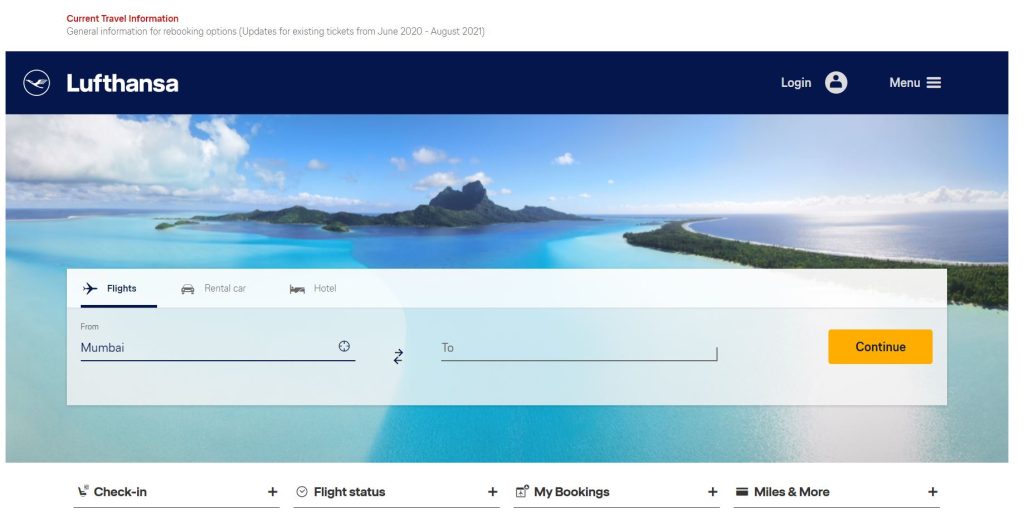
Task: Open the user profile login icon
Action: point(836,82)
